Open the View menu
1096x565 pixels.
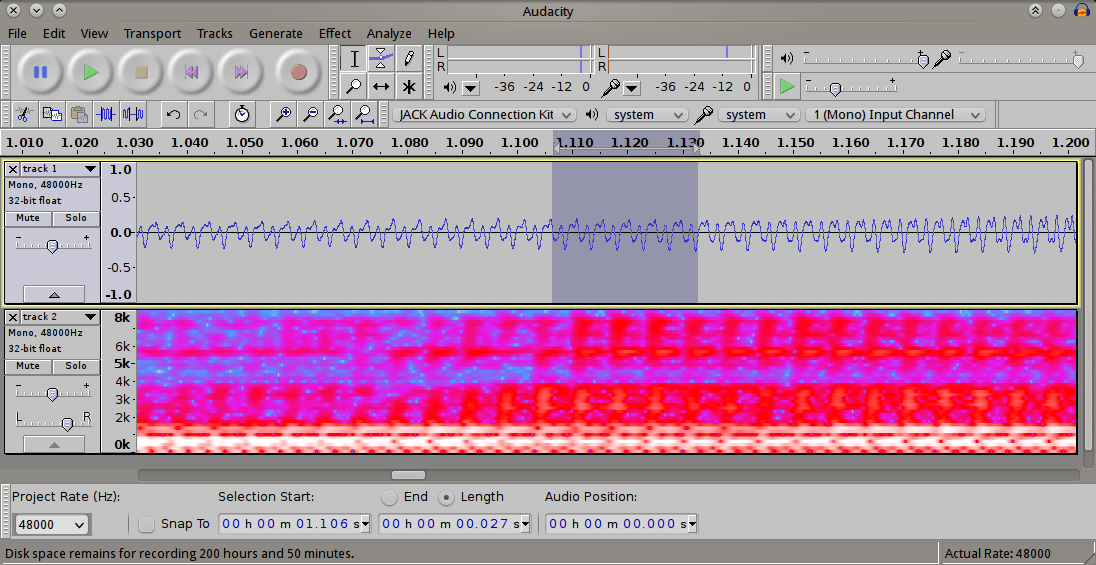click(94, 34)
